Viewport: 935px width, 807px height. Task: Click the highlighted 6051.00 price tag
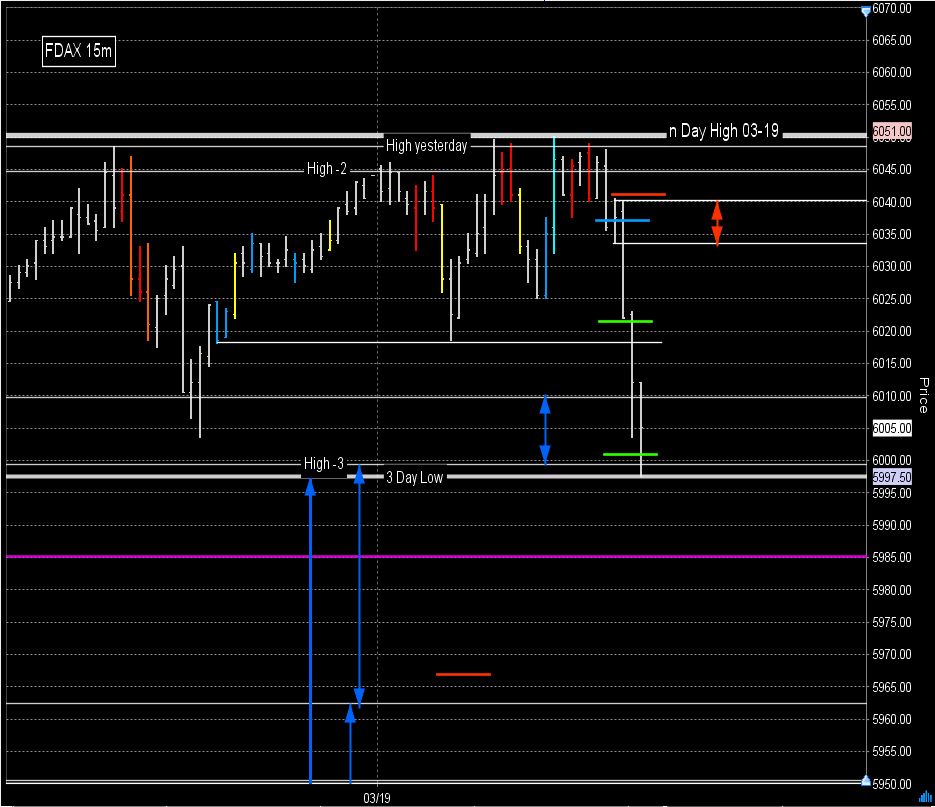tap(892, 131)
